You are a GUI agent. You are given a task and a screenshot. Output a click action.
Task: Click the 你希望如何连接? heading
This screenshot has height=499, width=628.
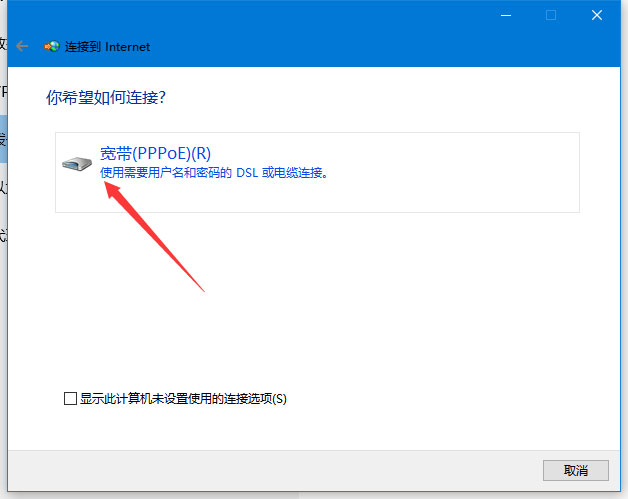pyautogui.click(x=106, y=97)
